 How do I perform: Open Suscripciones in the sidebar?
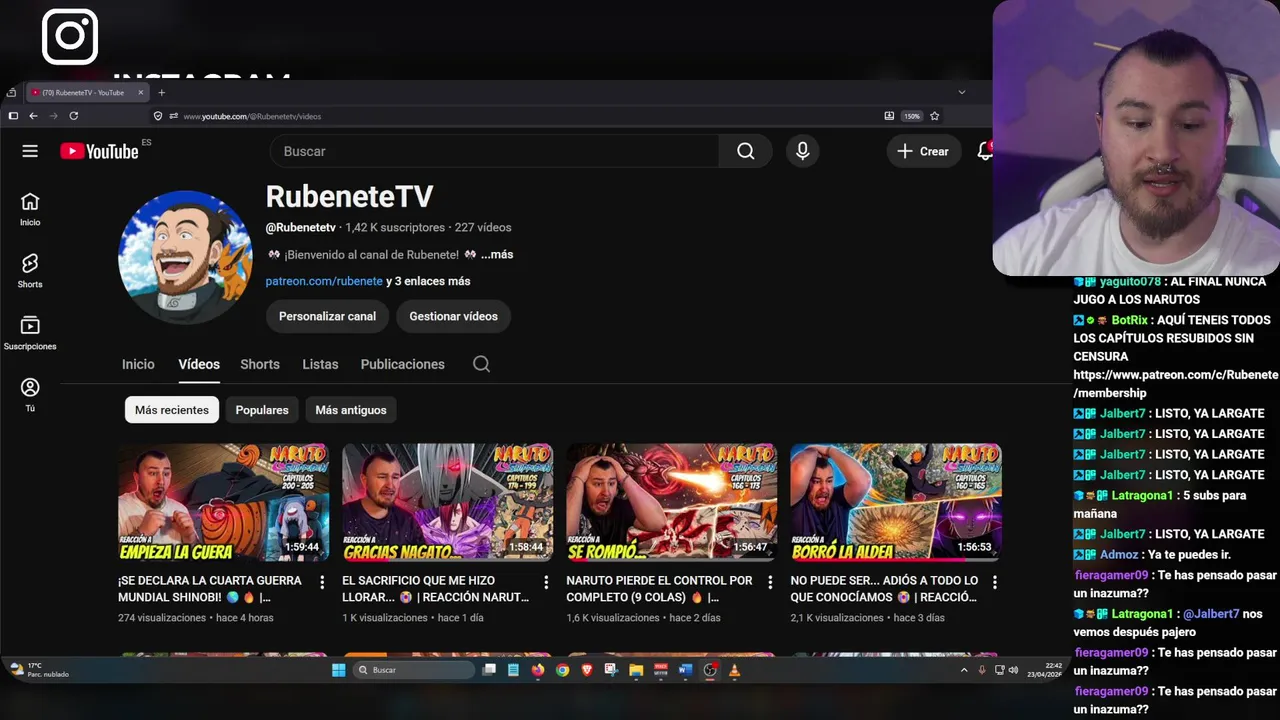pyautogui.click(x=30, y=333)
